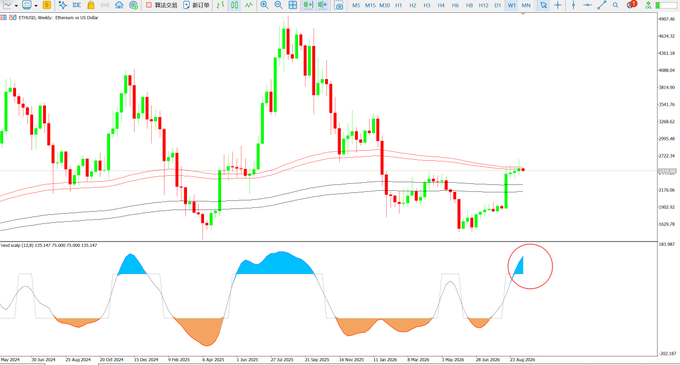
Task: Switch chart to line chart mode
Action: (248, 5)
